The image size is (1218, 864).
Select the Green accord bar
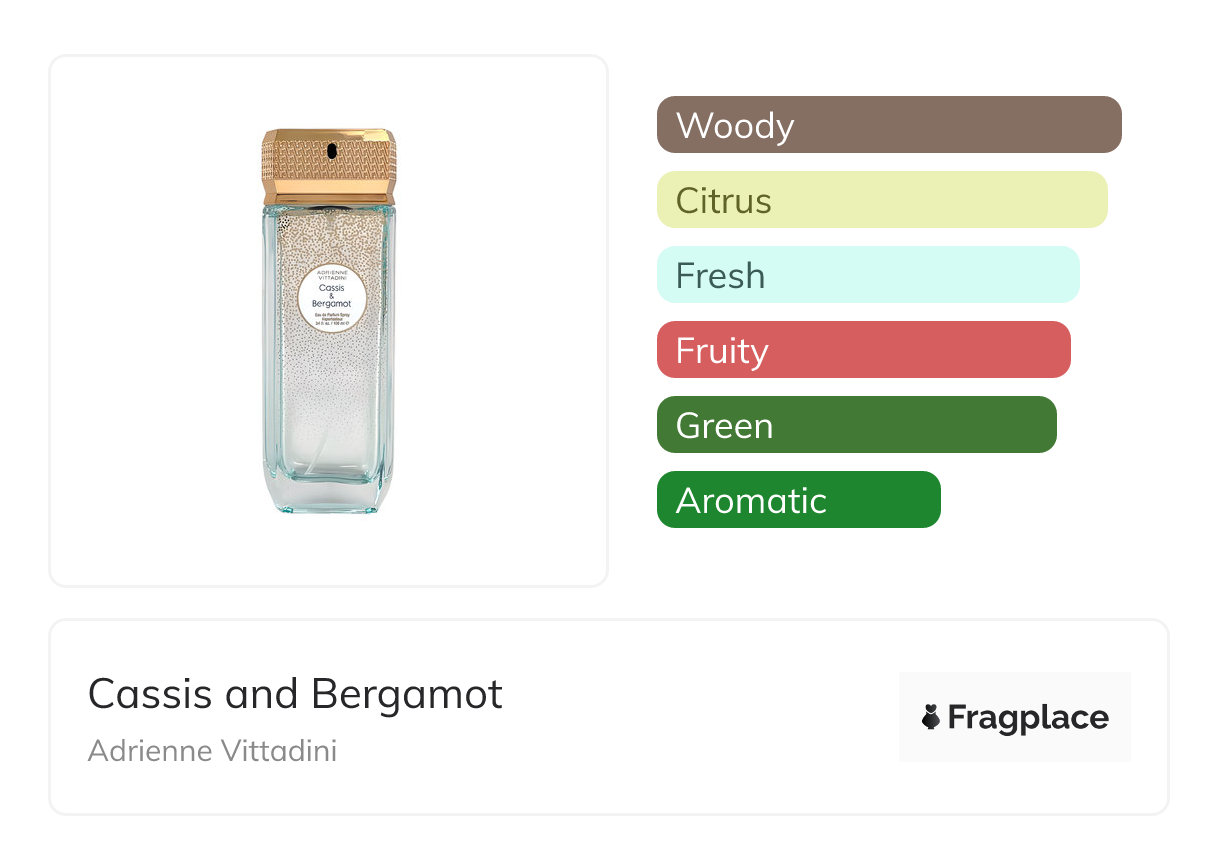pos(856,425)
